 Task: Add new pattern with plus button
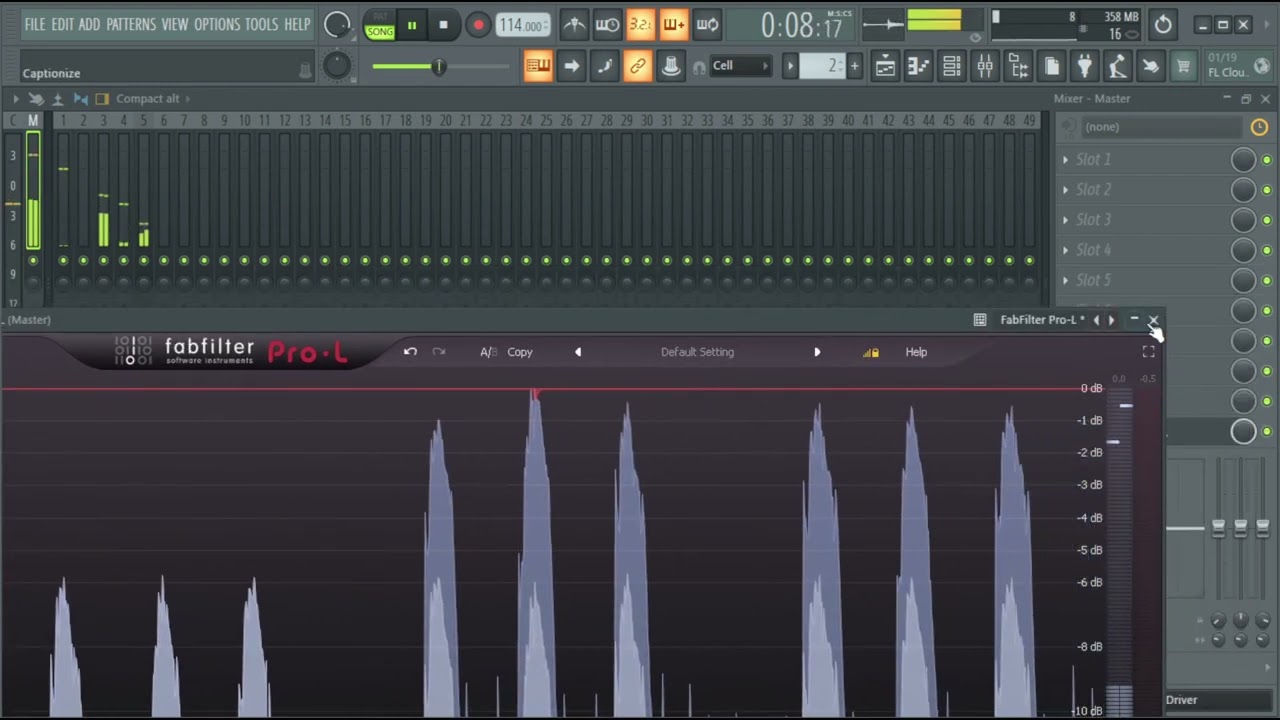tap(854, 66)
